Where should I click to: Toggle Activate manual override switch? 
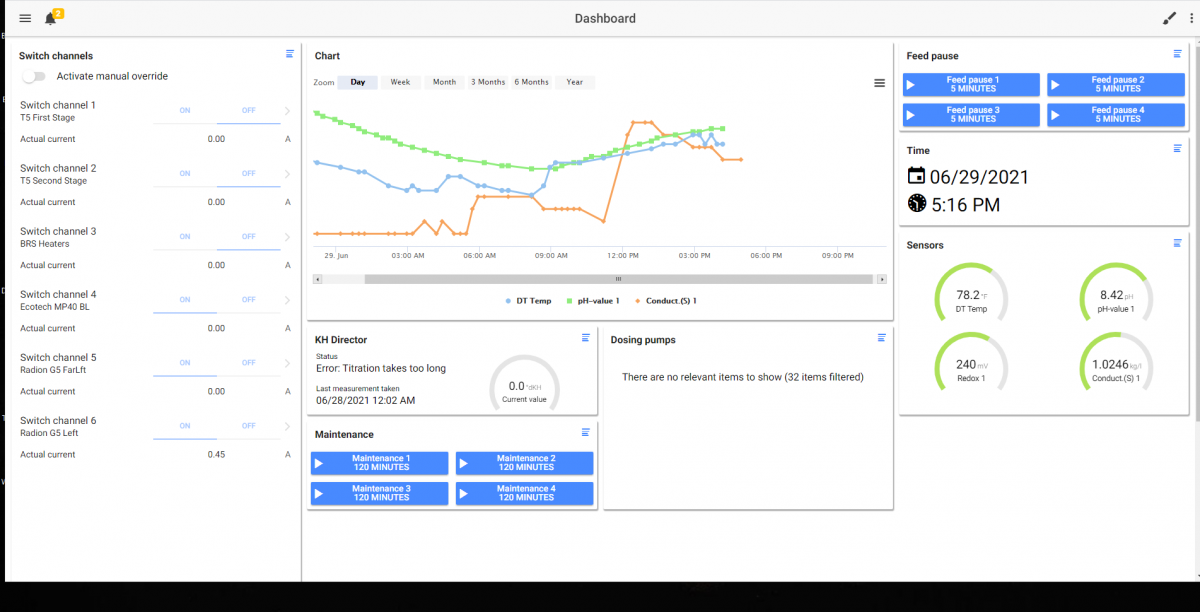tap(34, 76)
